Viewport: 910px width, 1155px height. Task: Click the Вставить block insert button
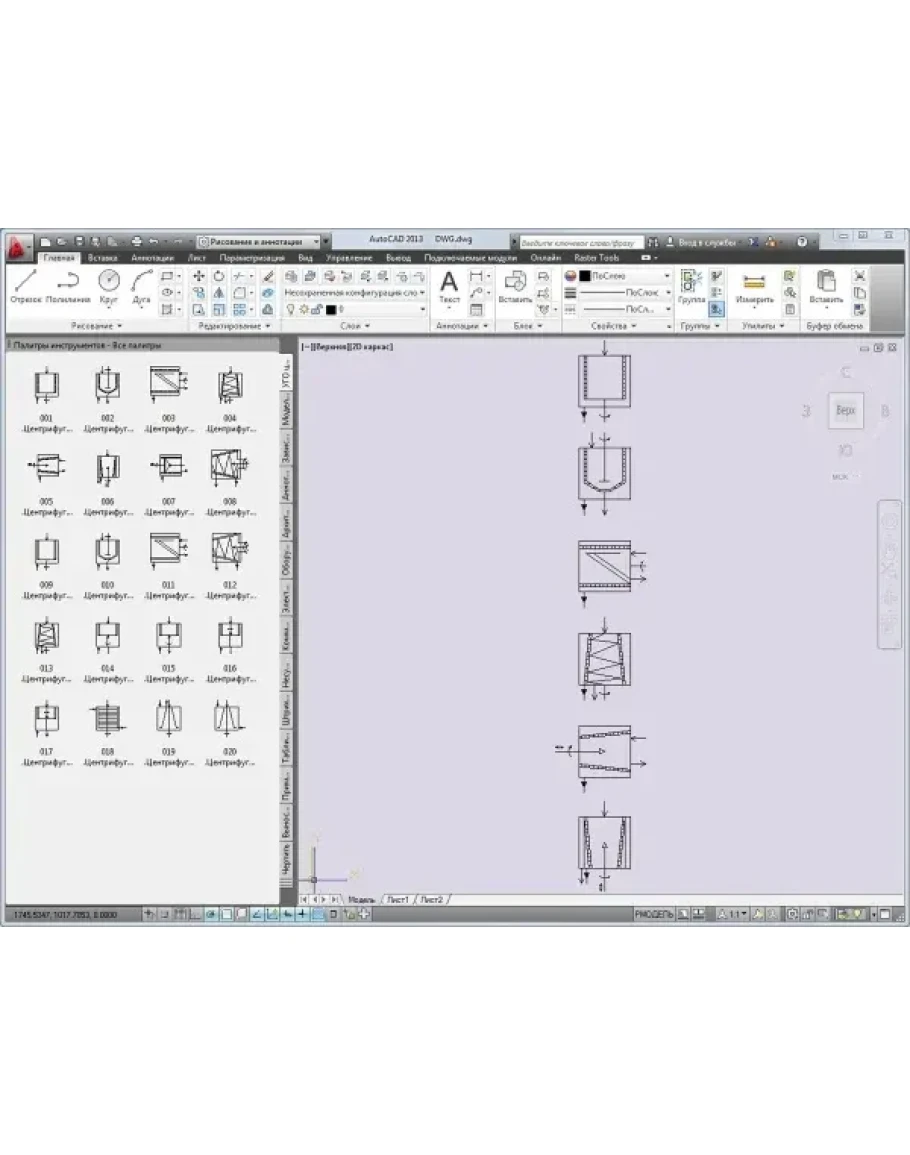(x=514, y=286)
